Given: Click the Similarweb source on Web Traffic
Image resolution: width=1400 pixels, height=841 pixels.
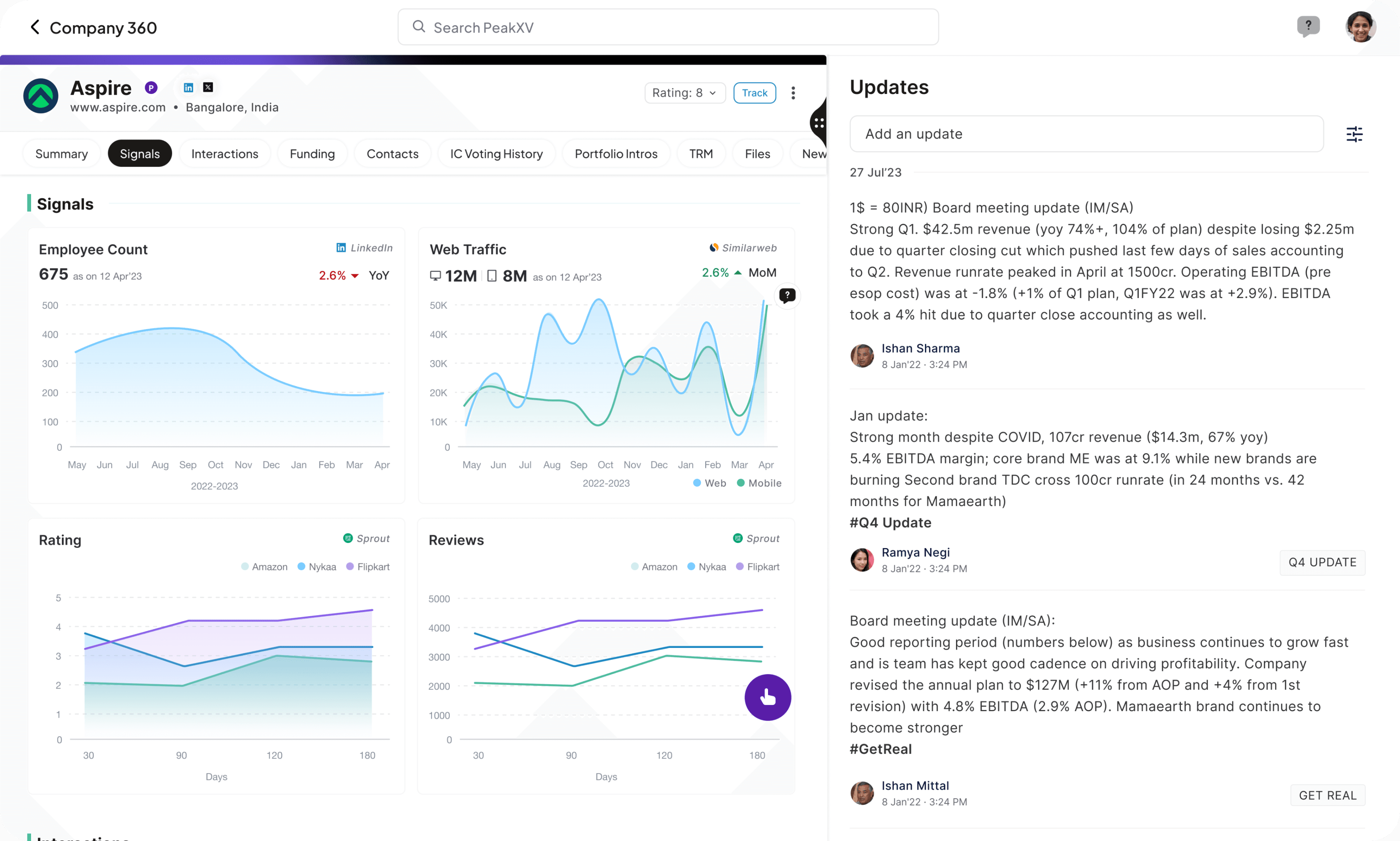Looking at the screenshot, I should pos(743,248).
